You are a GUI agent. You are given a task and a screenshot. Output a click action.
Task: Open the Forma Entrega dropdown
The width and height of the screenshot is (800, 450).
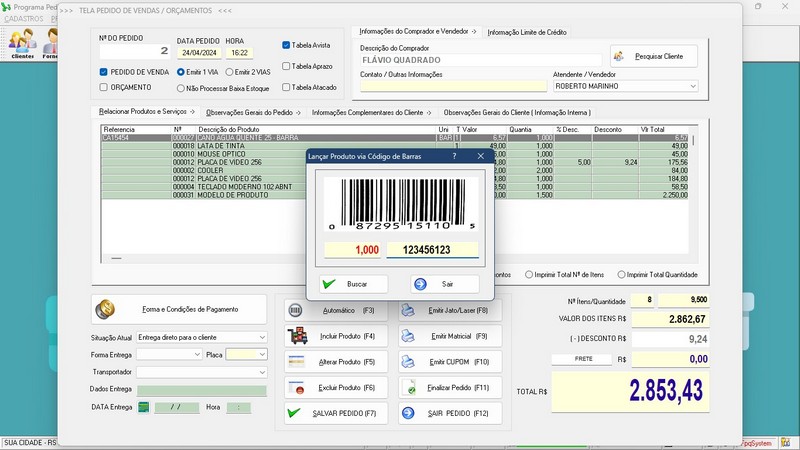pyautogui.click(x=197, y=354)
